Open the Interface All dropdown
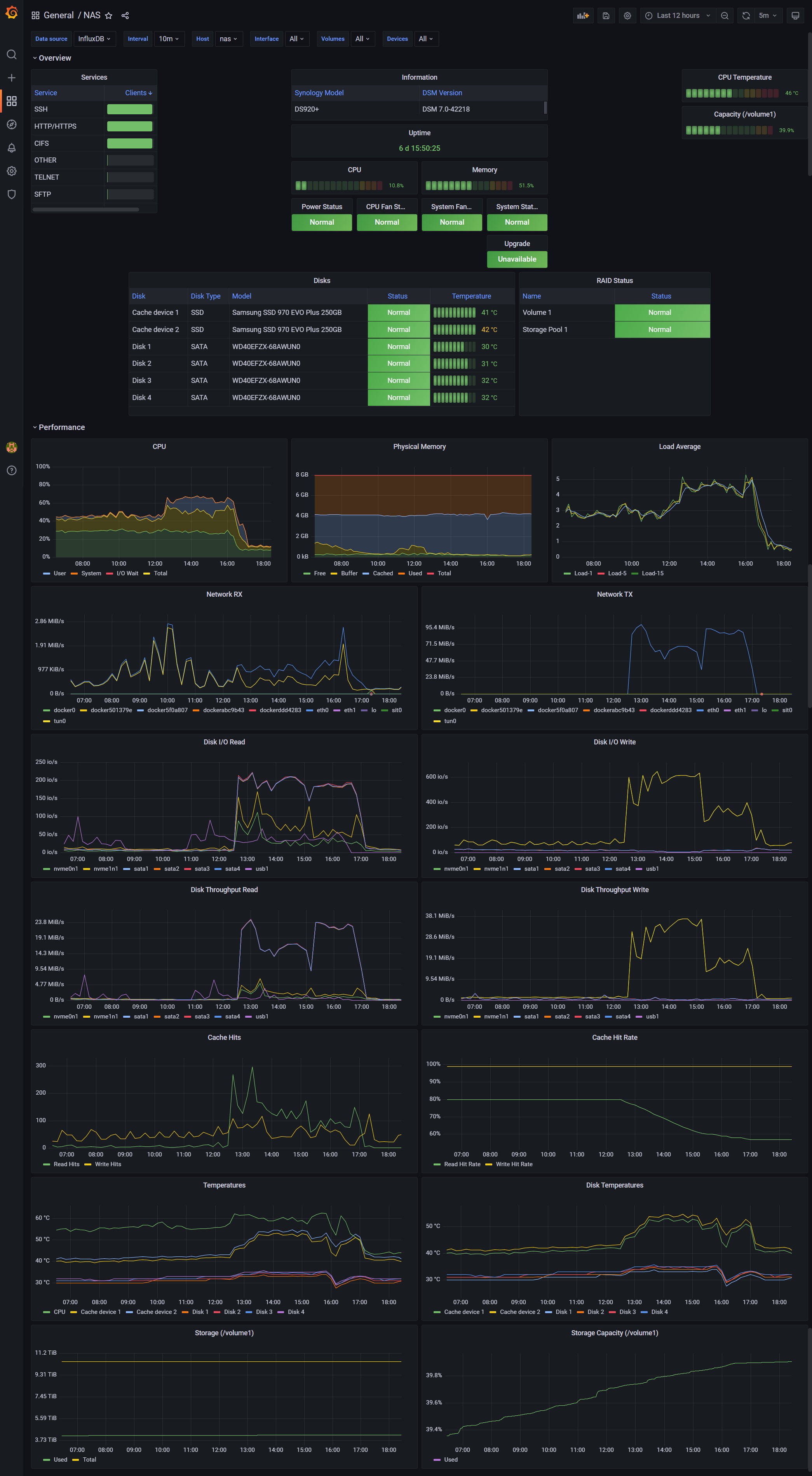Screen dimensions: 812x1476 [296, 39]
